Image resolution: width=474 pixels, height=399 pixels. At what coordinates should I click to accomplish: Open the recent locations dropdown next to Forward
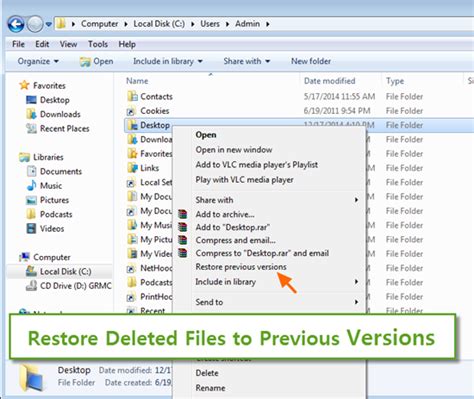tap(49, 24)
